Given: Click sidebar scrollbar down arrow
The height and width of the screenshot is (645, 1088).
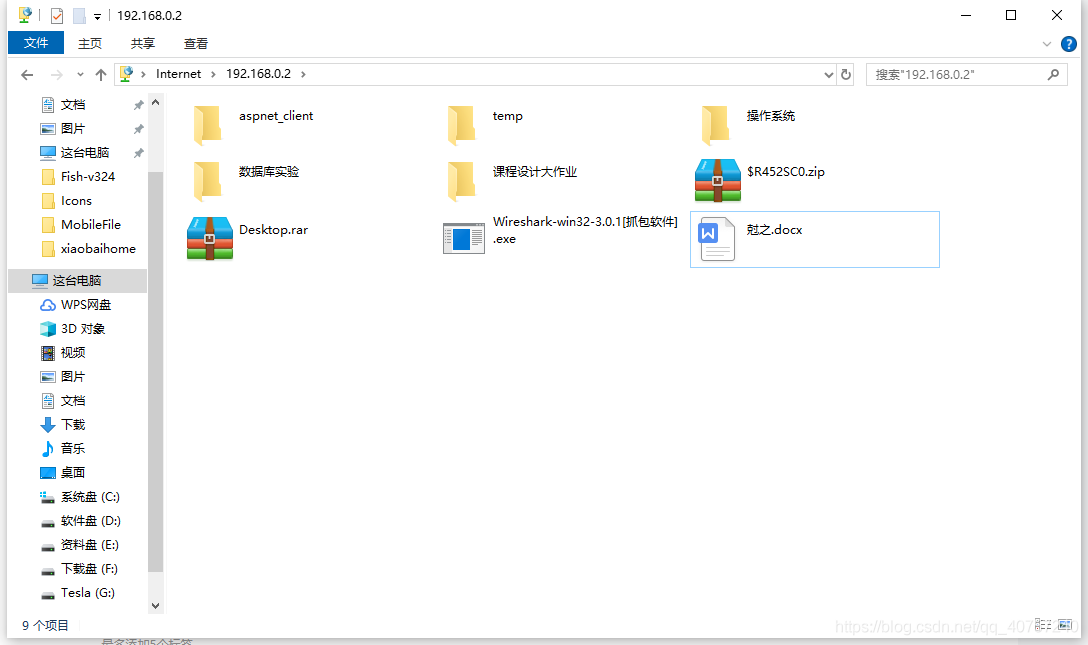Looking at the screenshot, I should coord(155,605).
